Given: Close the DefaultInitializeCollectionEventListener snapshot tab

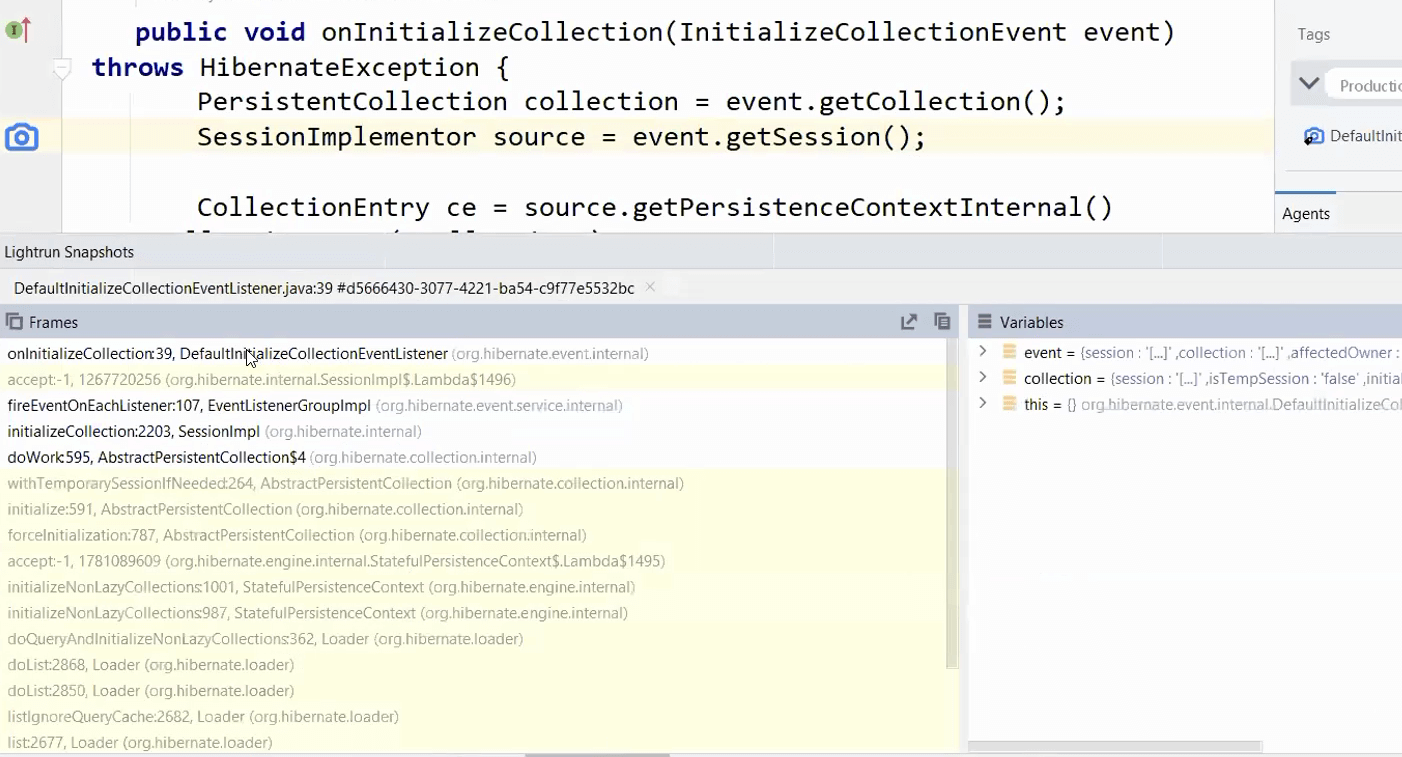Looking at the screenshot, I should tap(650, 287).
